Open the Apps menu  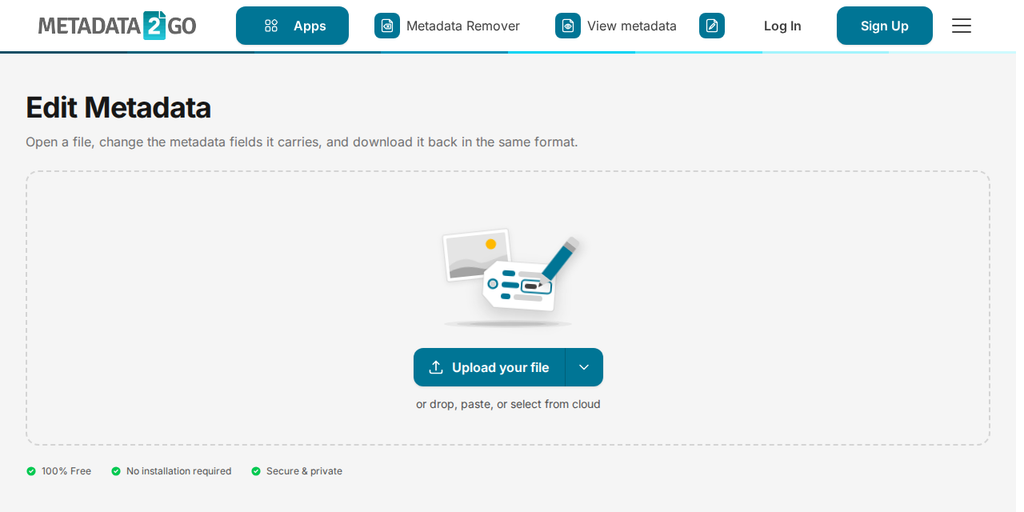[x=293, y=26]
